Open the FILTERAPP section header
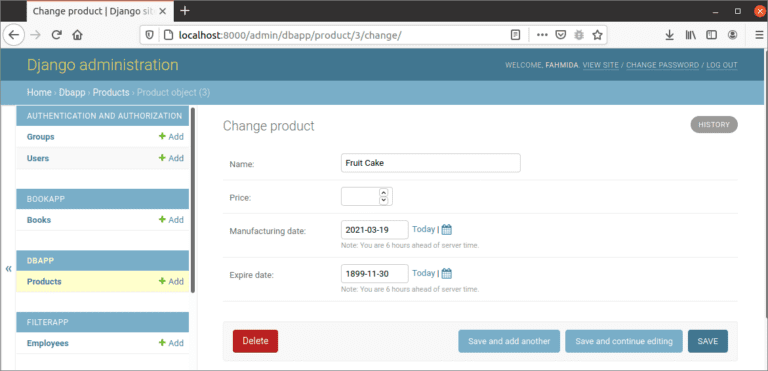Screen dimensions: 768x371 [102, 322]
